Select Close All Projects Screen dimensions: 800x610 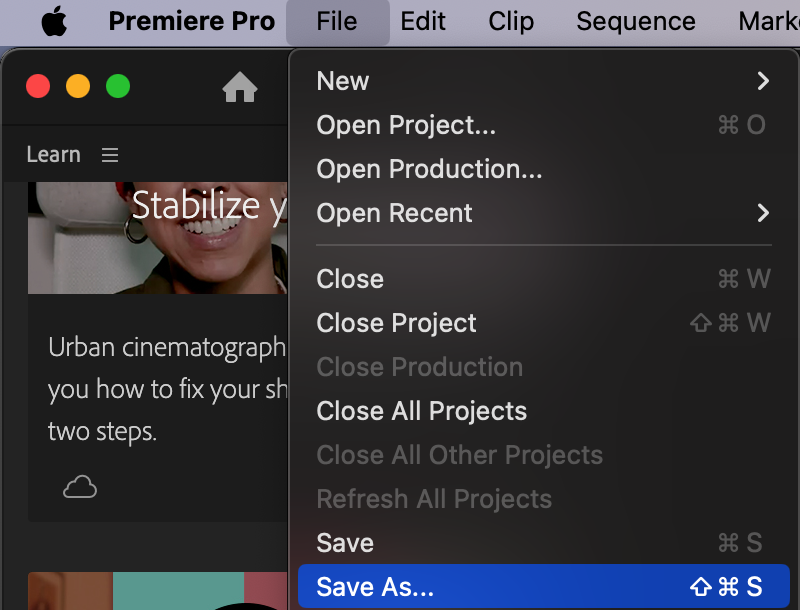421,411
